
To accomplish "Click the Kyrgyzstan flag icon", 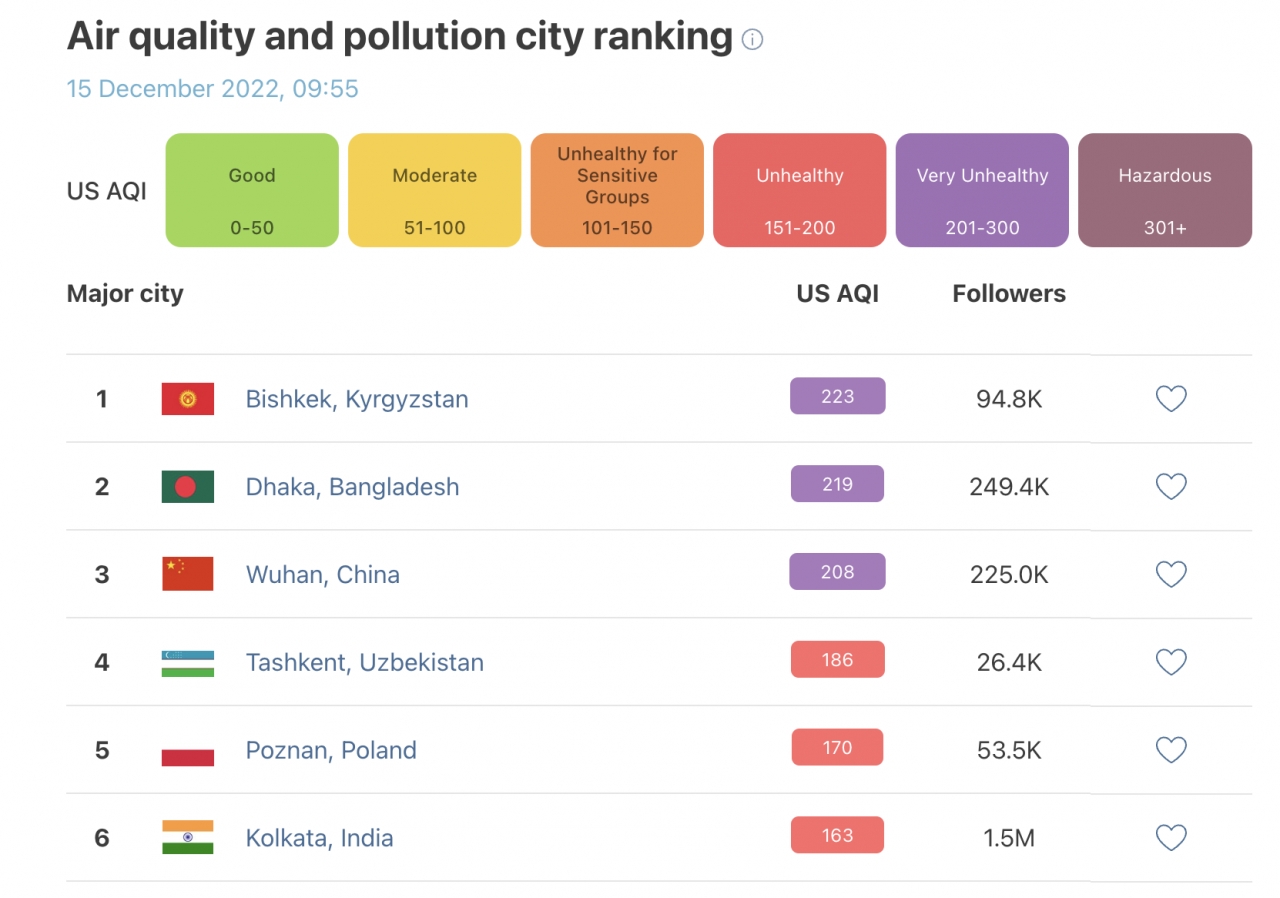I will point(188,399).
